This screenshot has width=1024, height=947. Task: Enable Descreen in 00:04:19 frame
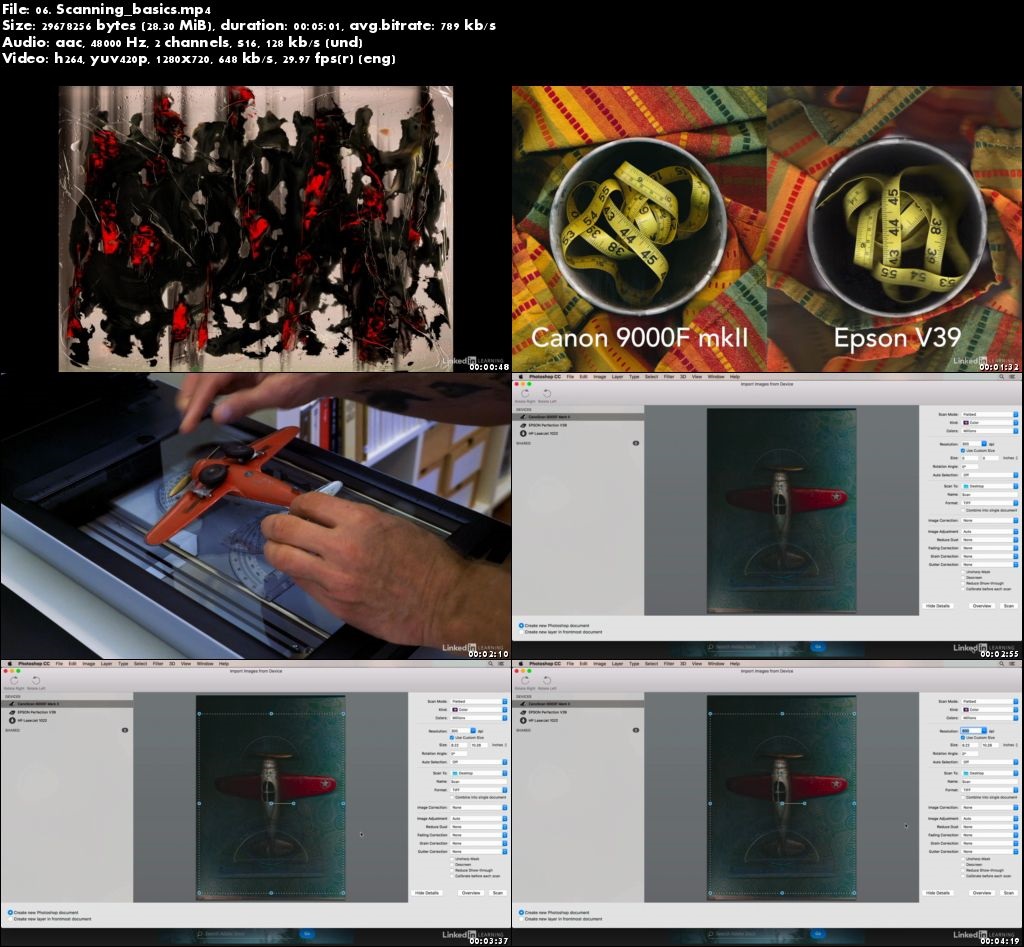(x=963, y=864)
